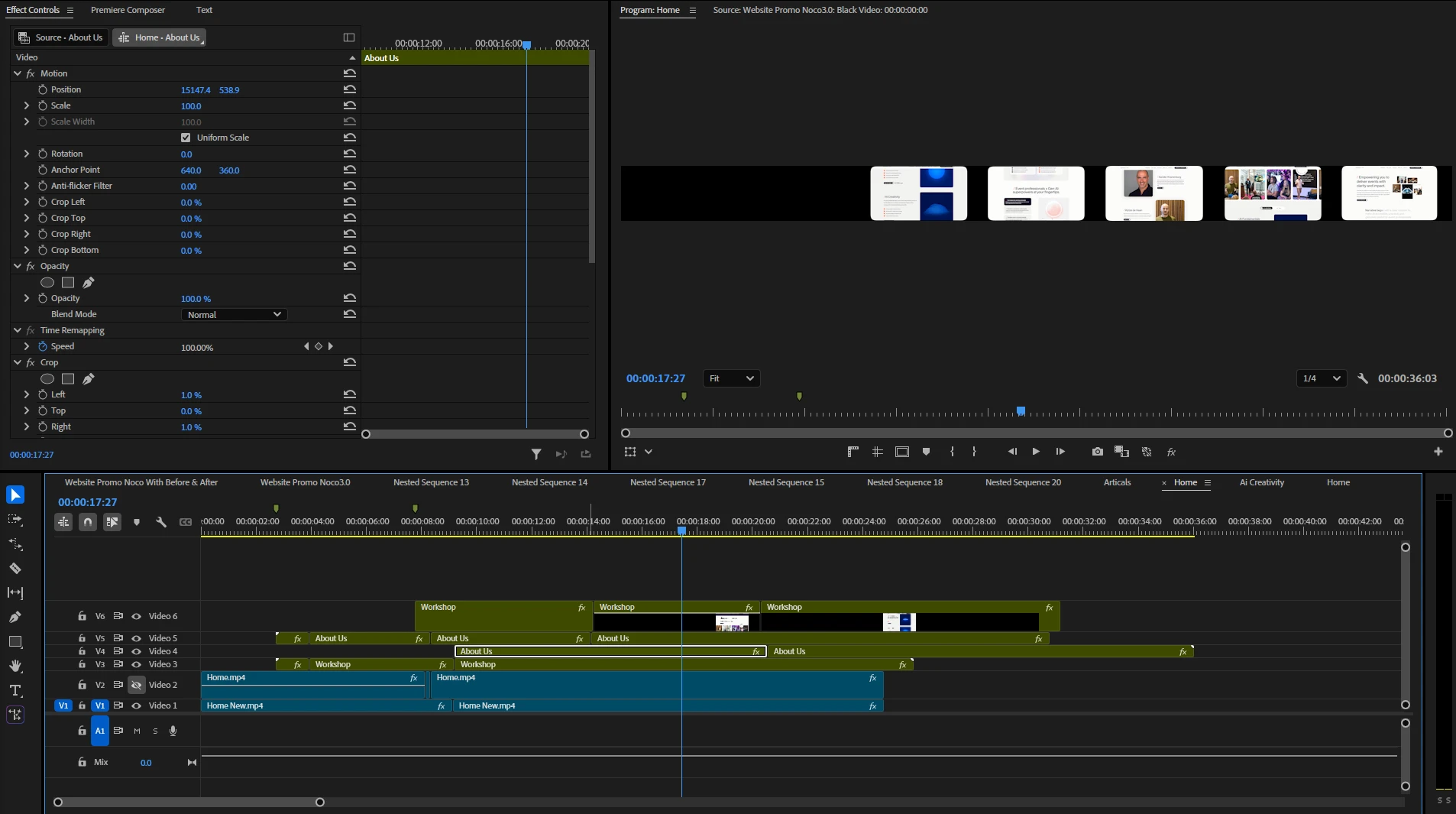Viewport: 1456px width, 814px height.
Task: Click the Opacity 100.0 % value
Action: [x=196, y=299]
